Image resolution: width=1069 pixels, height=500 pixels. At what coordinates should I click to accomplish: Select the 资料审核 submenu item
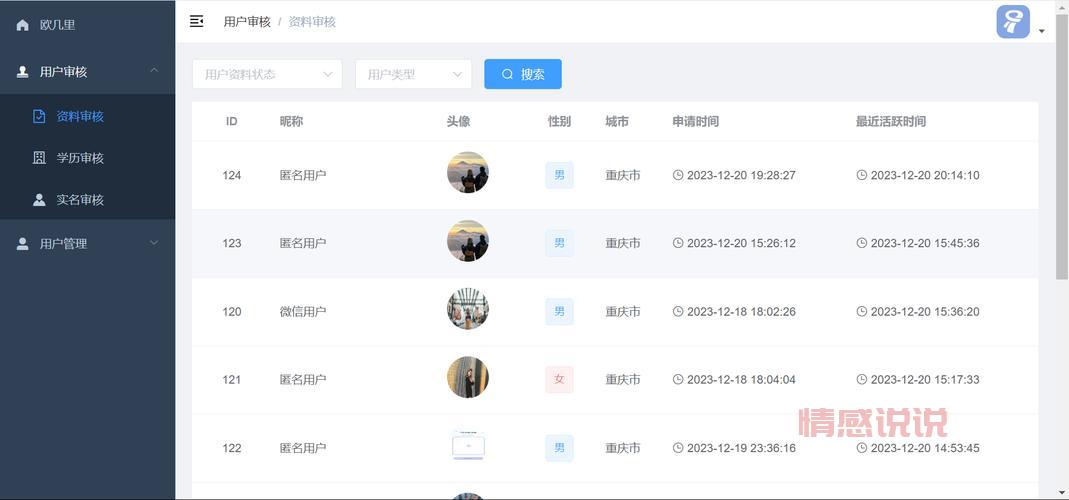[87, 117]
